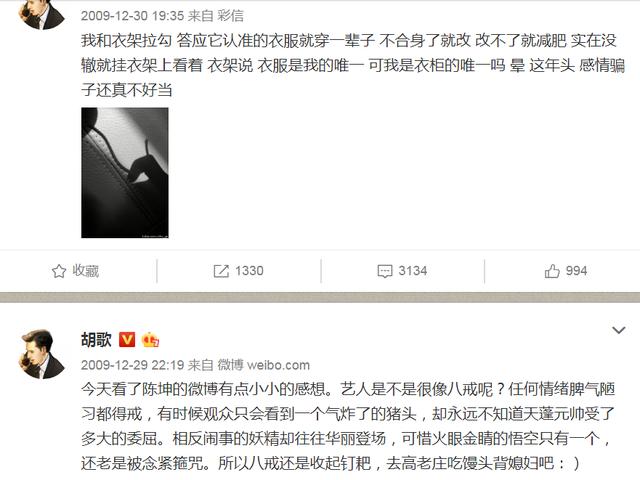Click the repost share icon

221,271
